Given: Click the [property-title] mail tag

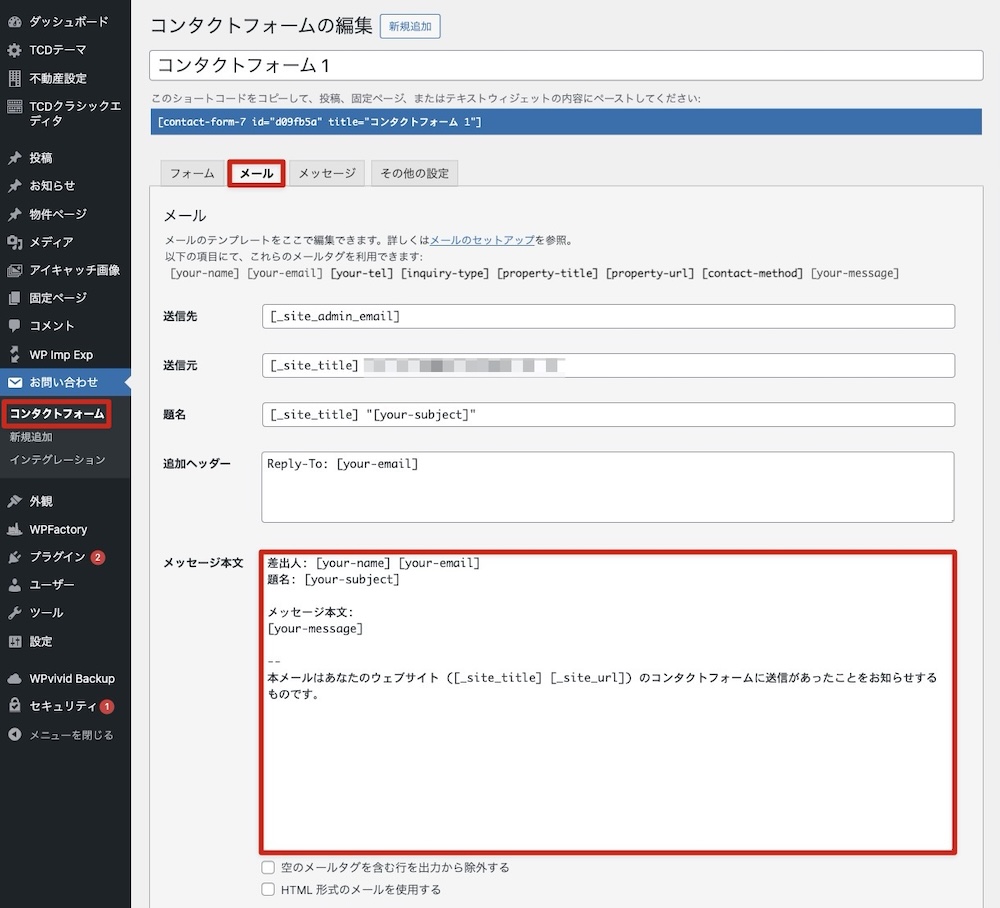Looking at the screenshot, I should (548, 273).
